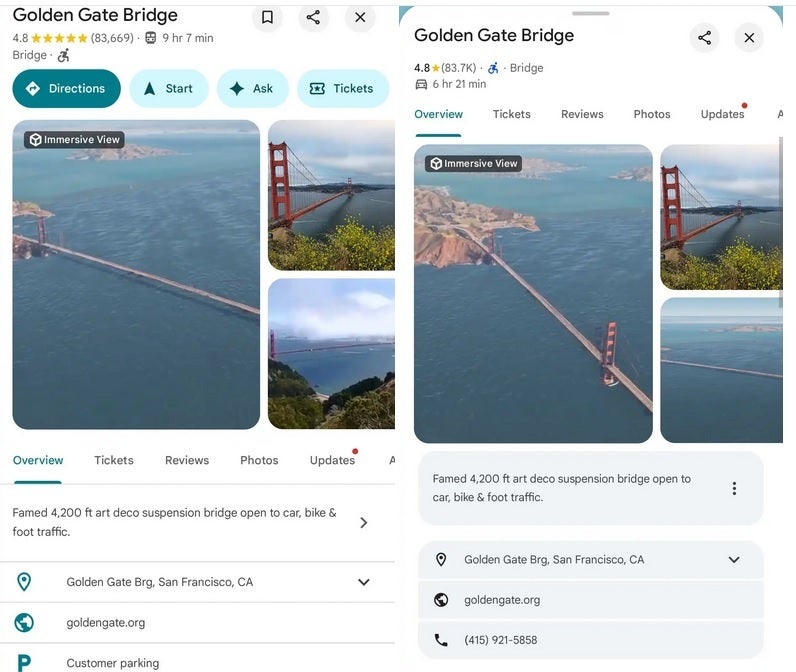The height and width of the screenshot is (672, 796).
Task: Open the description arrow after 'foot traffic'
Action: point(363,522)
